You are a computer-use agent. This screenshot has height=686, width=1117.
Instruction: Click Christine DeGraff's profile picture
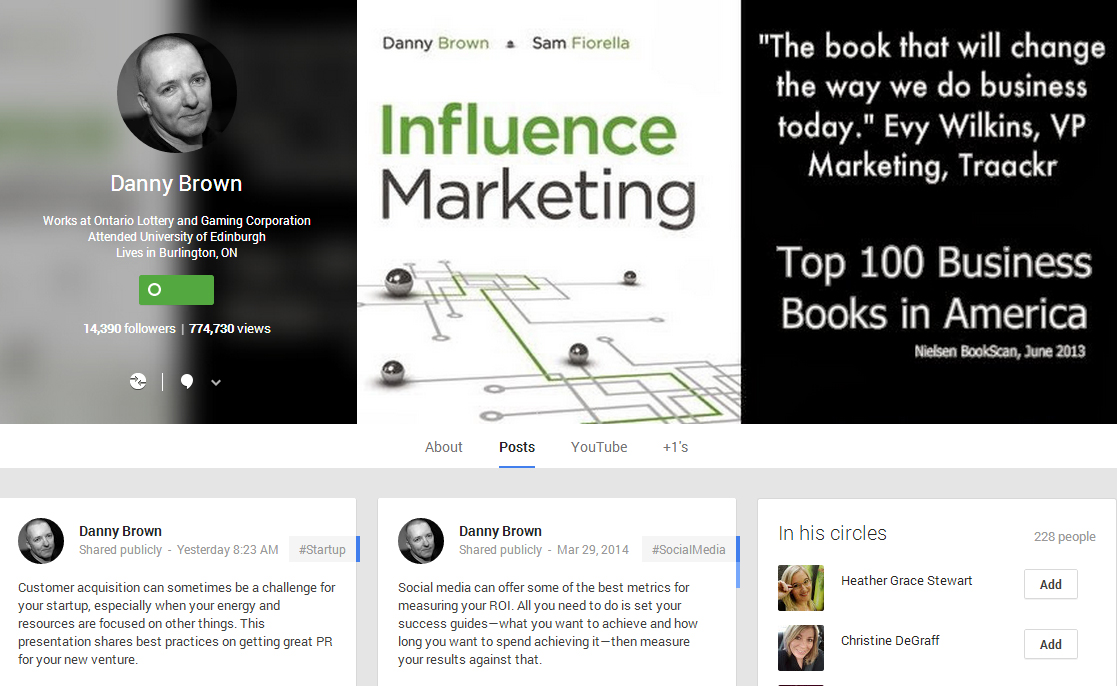[x=801, y=648]
